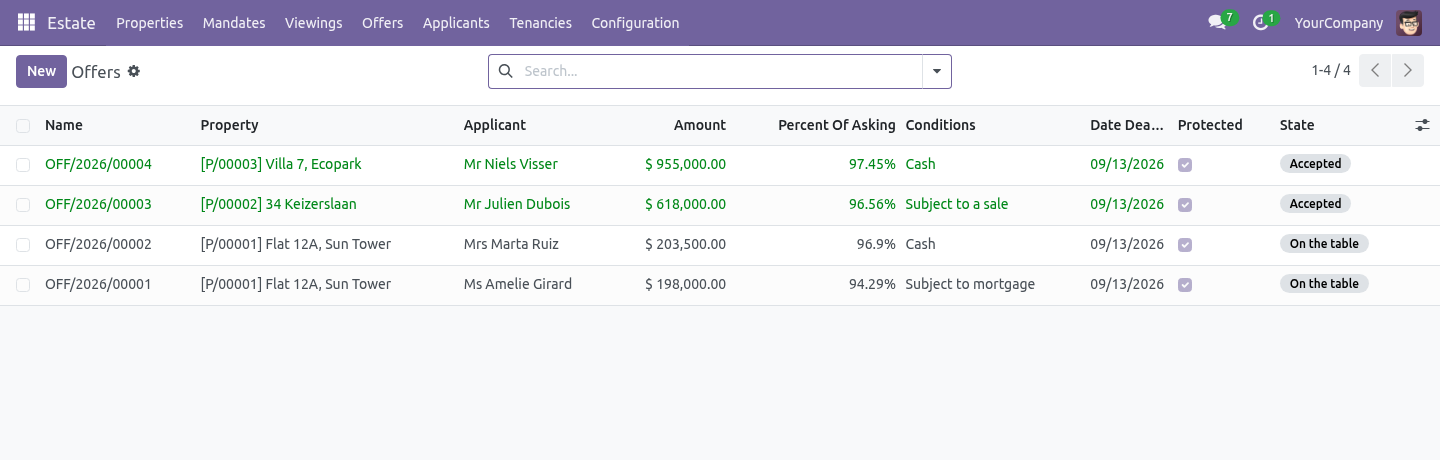Toggle Protected checkbox for Amelie Girard offer
Screen dimensions: 1440x460
pos(1185,284)
